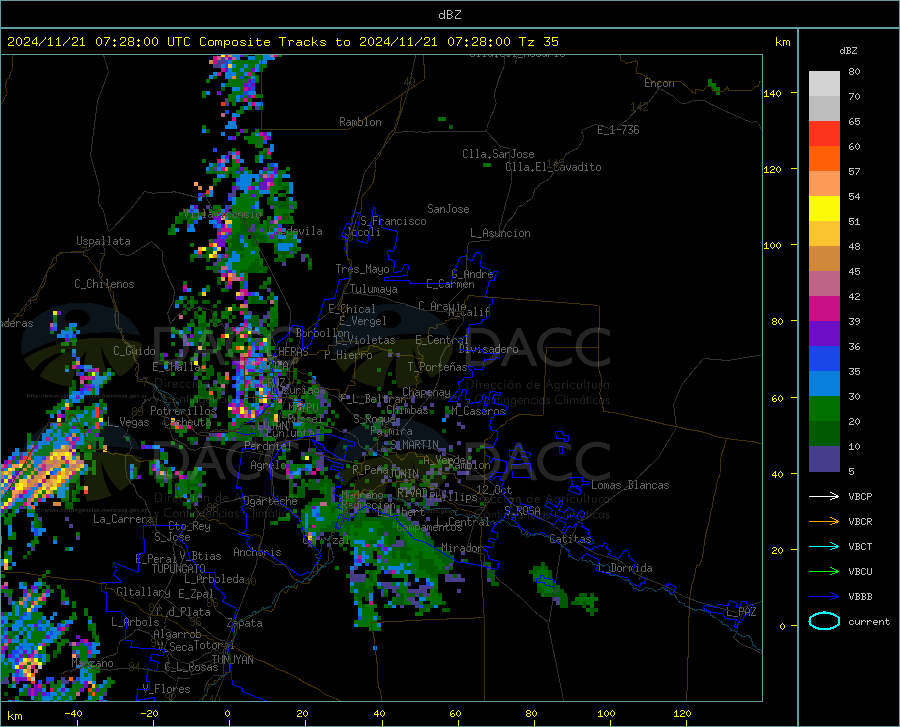Viewport: 900px width, 727px height.
Task: Click the Lomas_Blancas map label
Action: point(630,485)
